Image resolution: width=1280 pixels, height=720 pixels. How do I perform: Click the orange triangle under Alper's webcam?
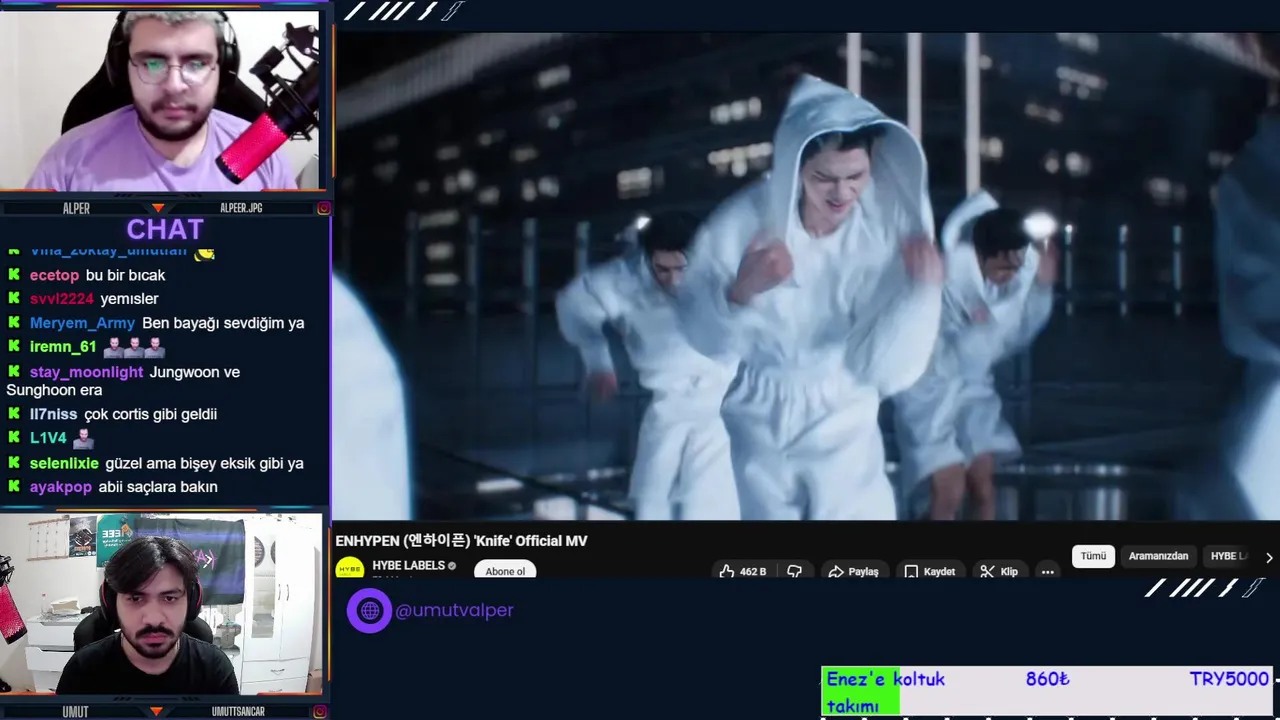(x=157, y=208)
